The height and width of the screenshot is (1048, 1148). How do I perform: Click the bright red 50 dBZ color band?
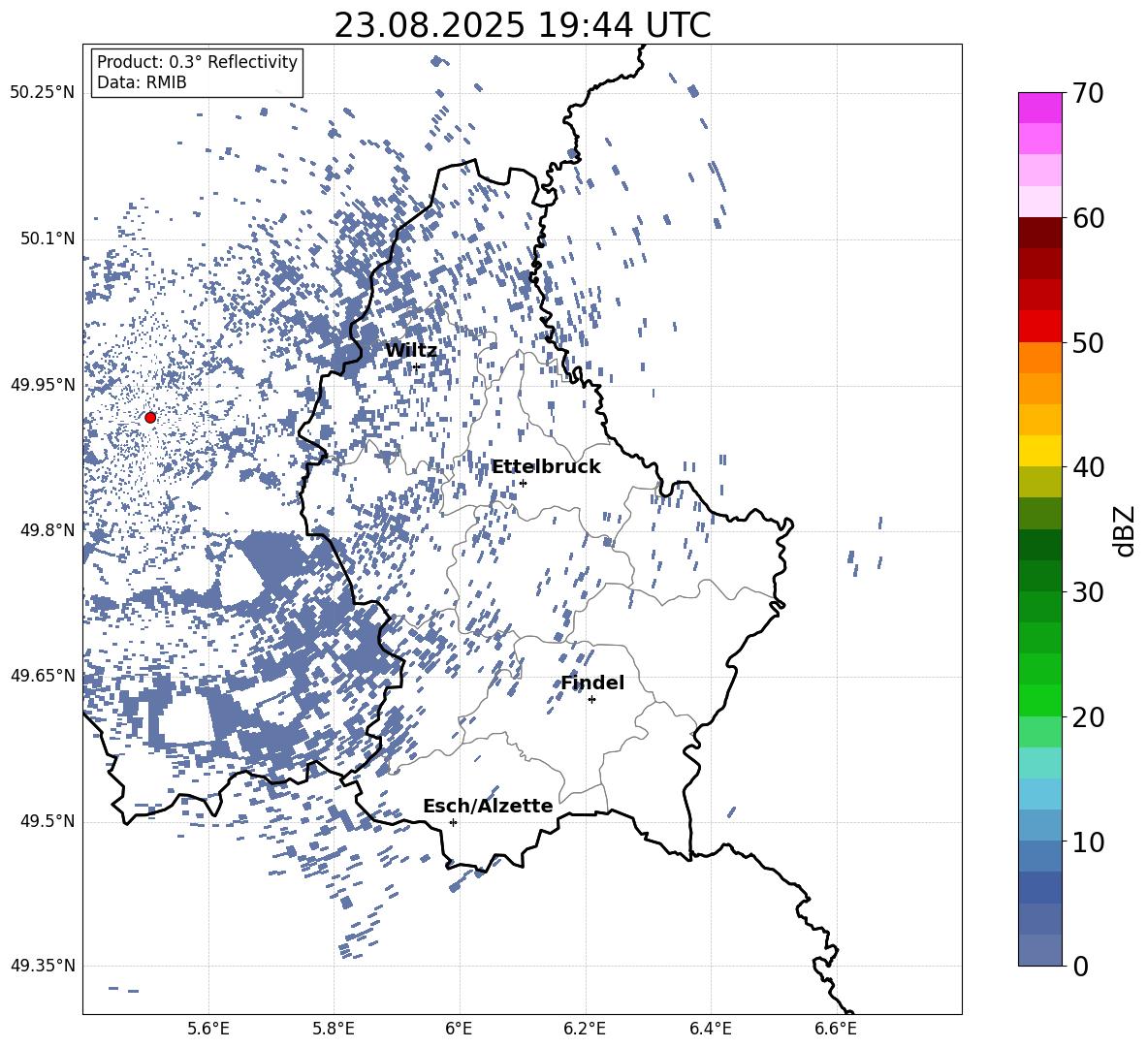1040,327
